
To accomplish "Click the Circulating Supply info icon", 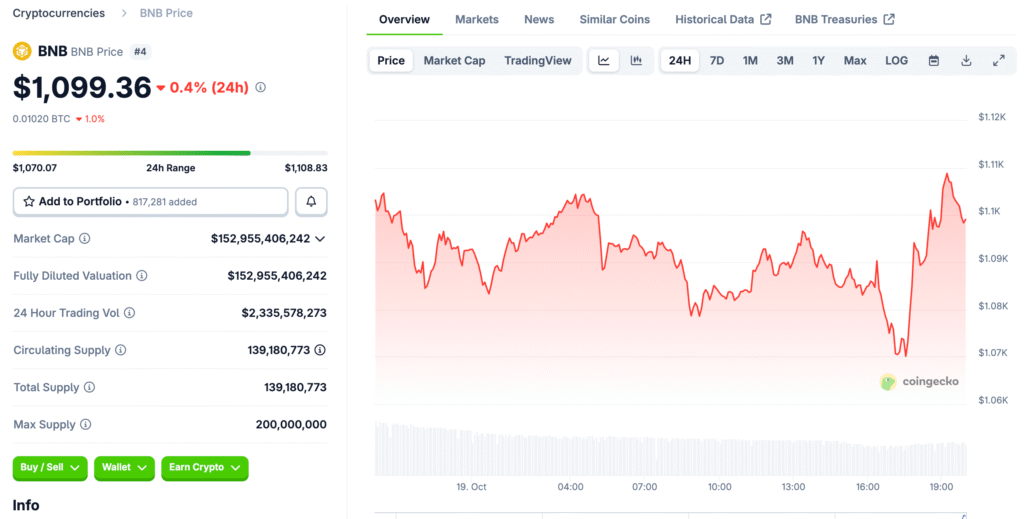I will [x=121, y=350].
